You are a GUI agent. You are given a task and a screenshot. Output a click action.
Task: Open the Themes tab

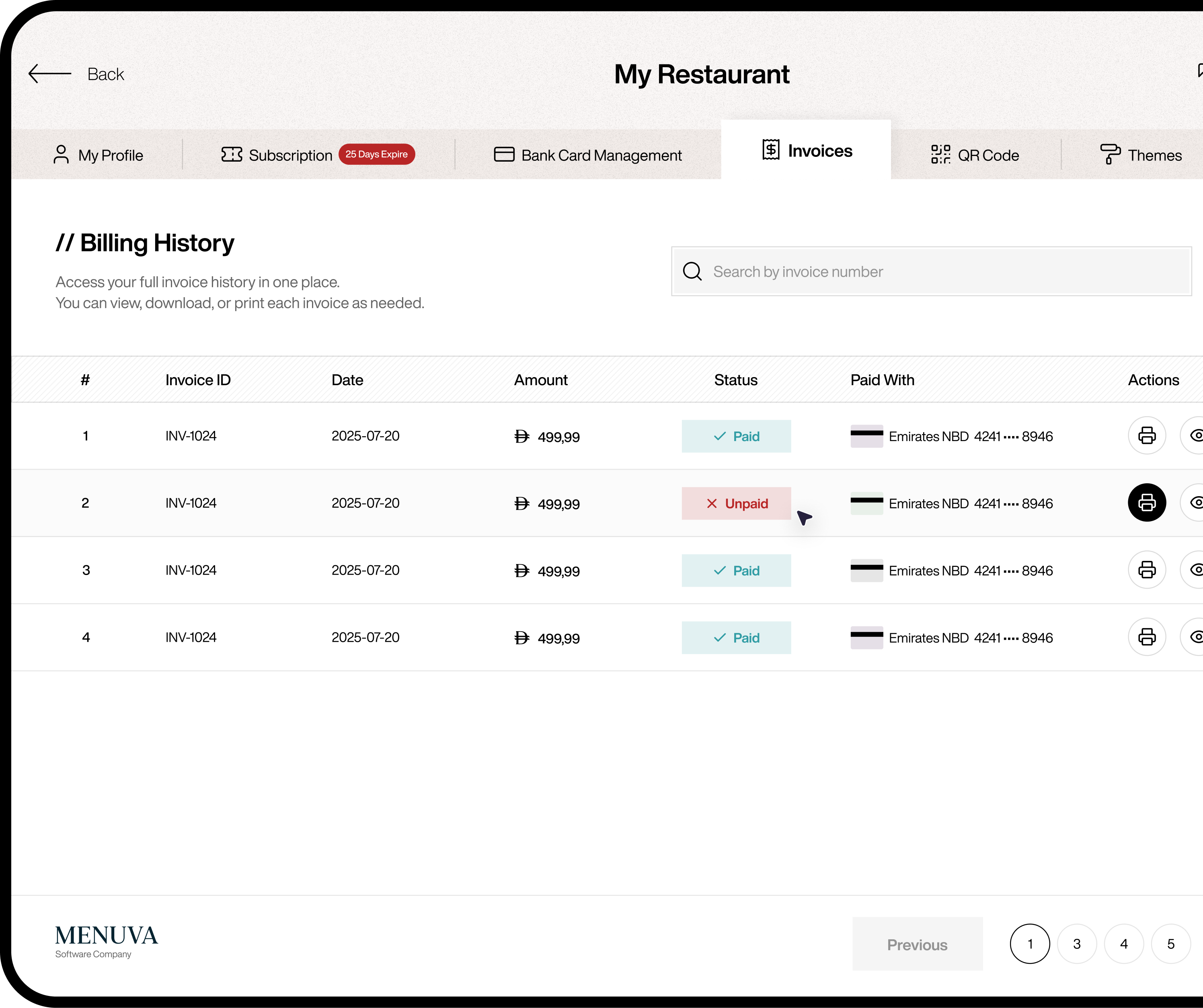1141,155
